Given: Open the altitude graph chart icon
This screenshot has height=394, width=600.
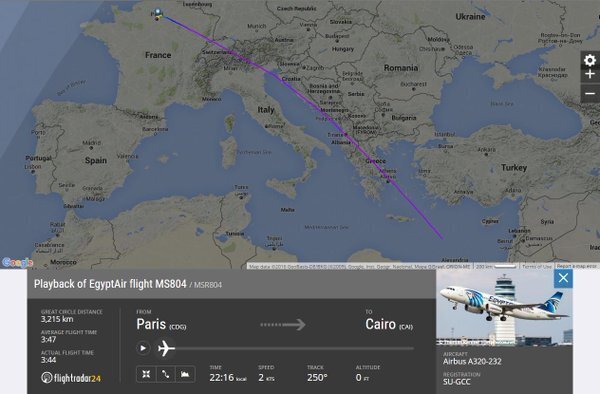Looking at the screenshot, I should [x=185, y=374].
